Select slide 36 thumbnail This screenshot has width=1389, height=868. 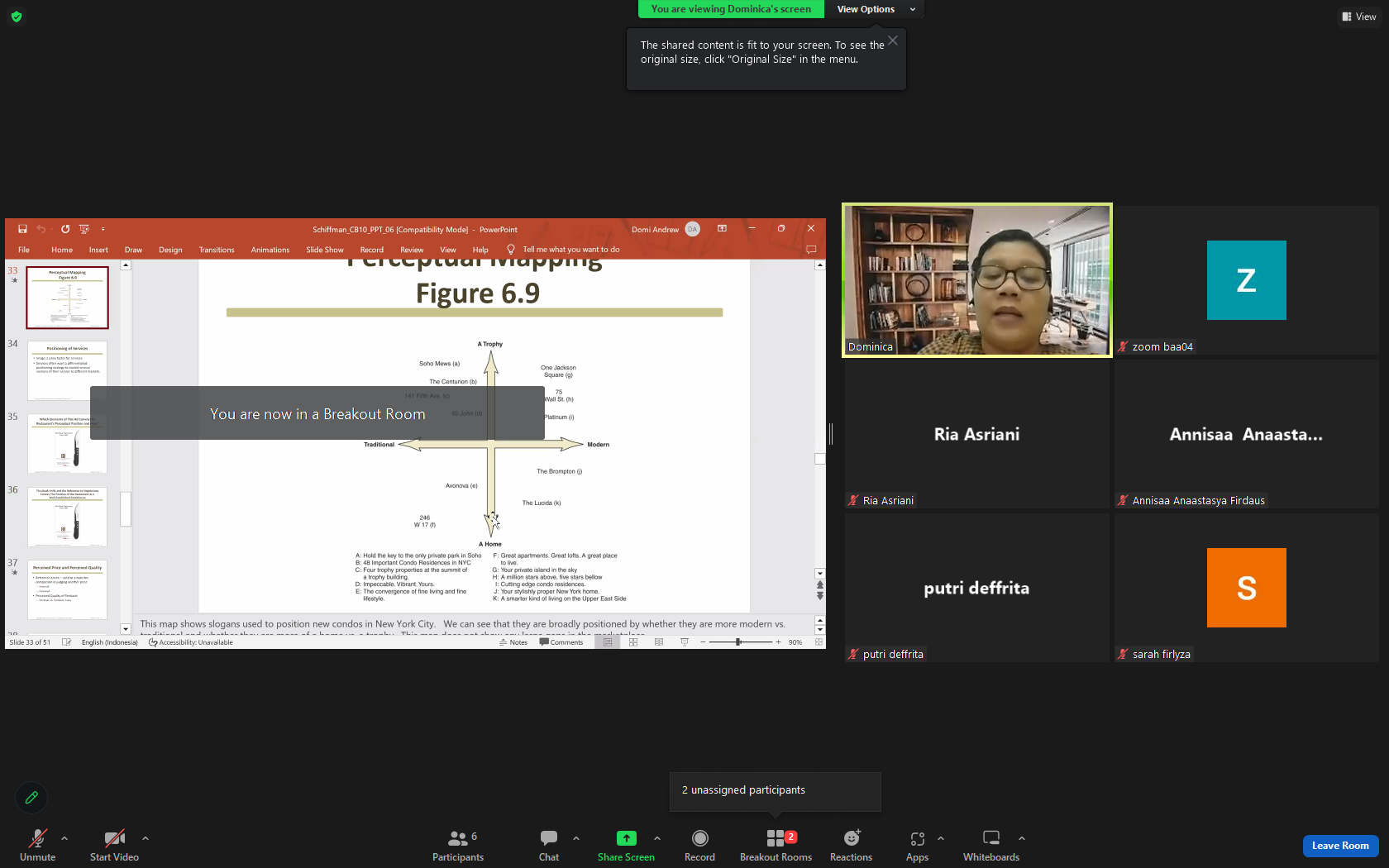(67, 517)
